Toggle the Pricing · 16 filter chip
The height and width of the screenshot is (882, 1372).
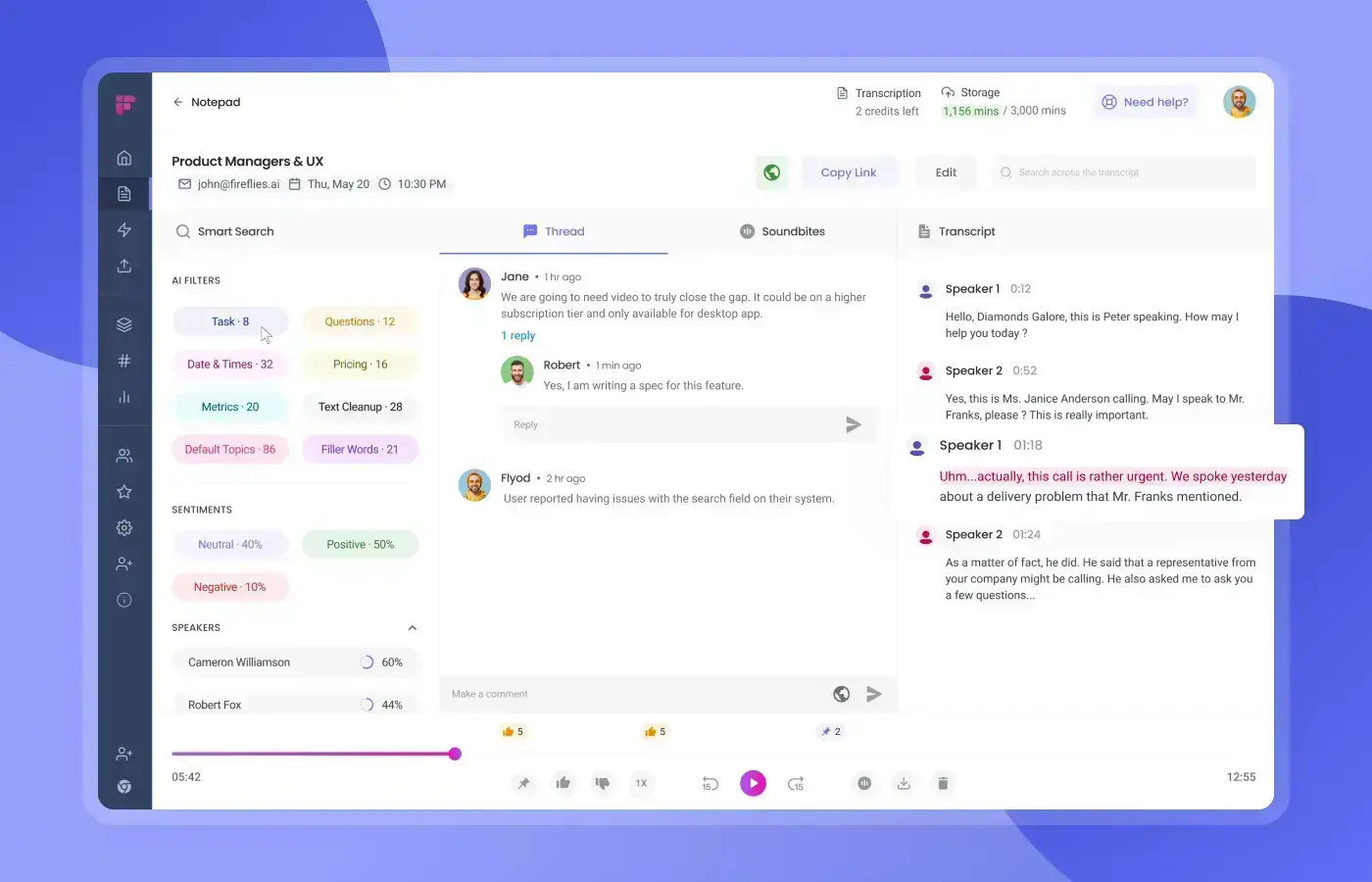360,365
